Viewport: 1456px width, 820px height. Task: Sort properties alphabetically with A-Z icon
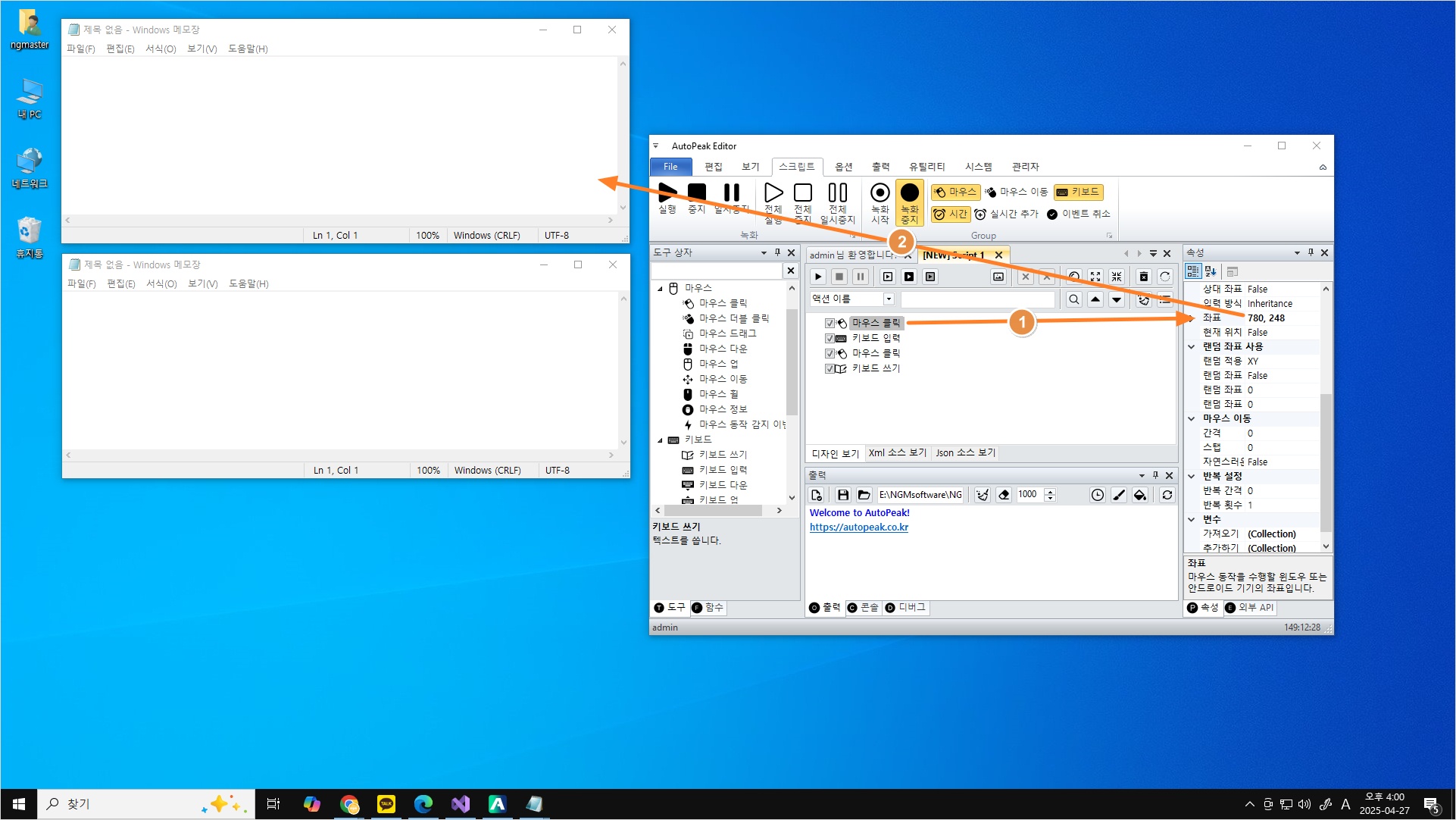(x=1210, y=271)
